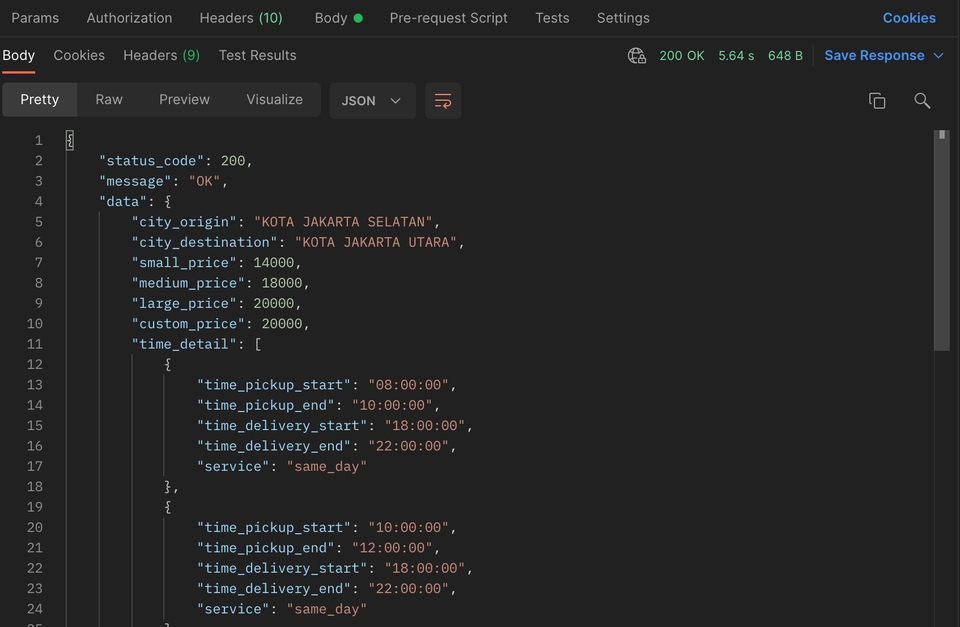Viewport: 960px width, 627px height.
Task: Switch to Raw view mode
Action: (109, 99)
